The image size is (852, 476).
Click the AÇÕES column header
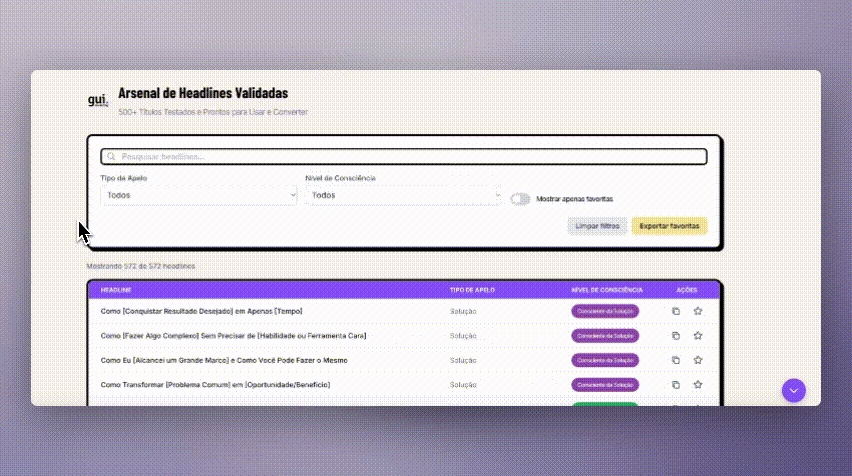click(x=687, y=290)
